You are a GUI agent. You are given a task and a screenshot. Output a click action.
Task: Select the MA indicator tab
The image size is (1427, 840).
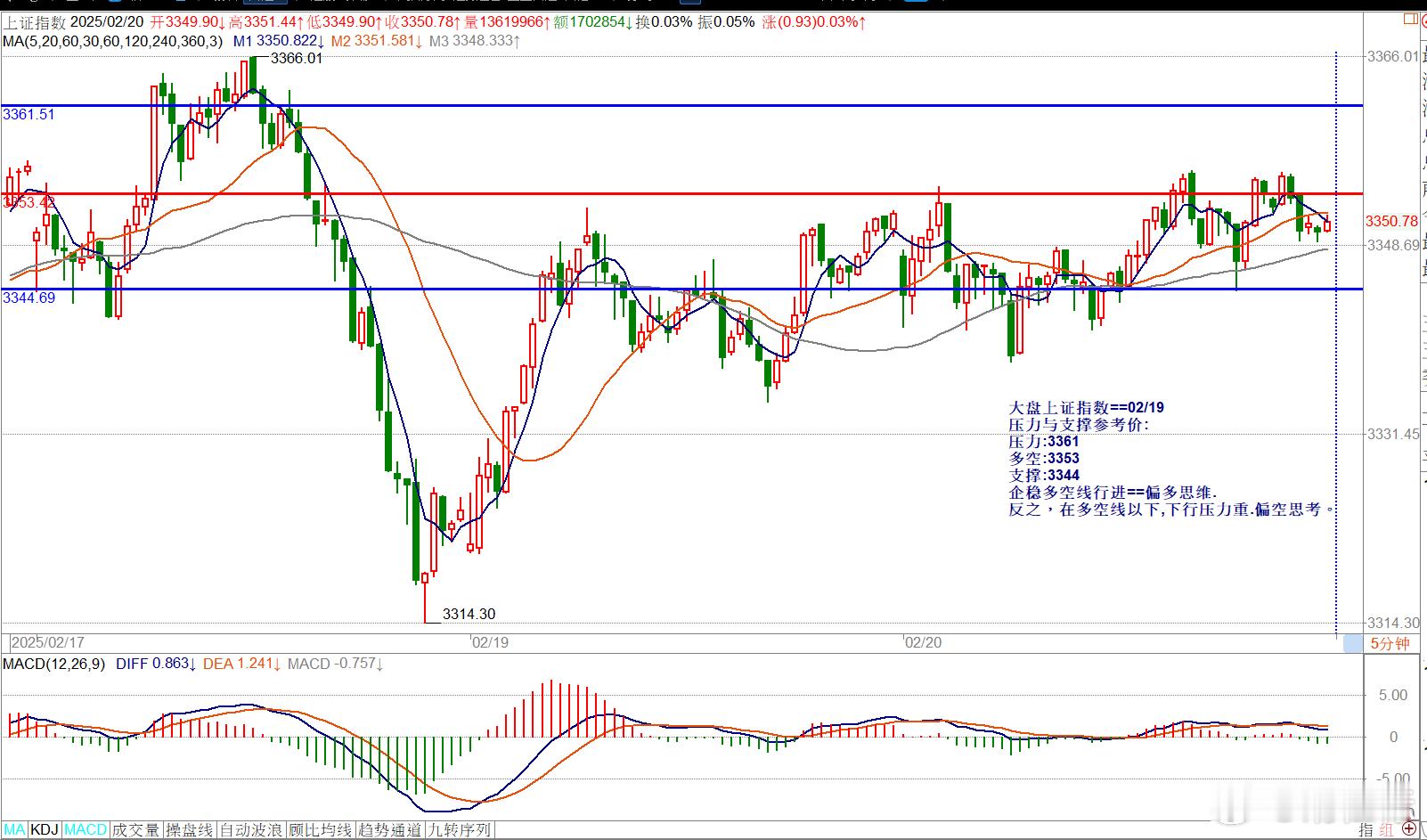(x=14, y=830)
